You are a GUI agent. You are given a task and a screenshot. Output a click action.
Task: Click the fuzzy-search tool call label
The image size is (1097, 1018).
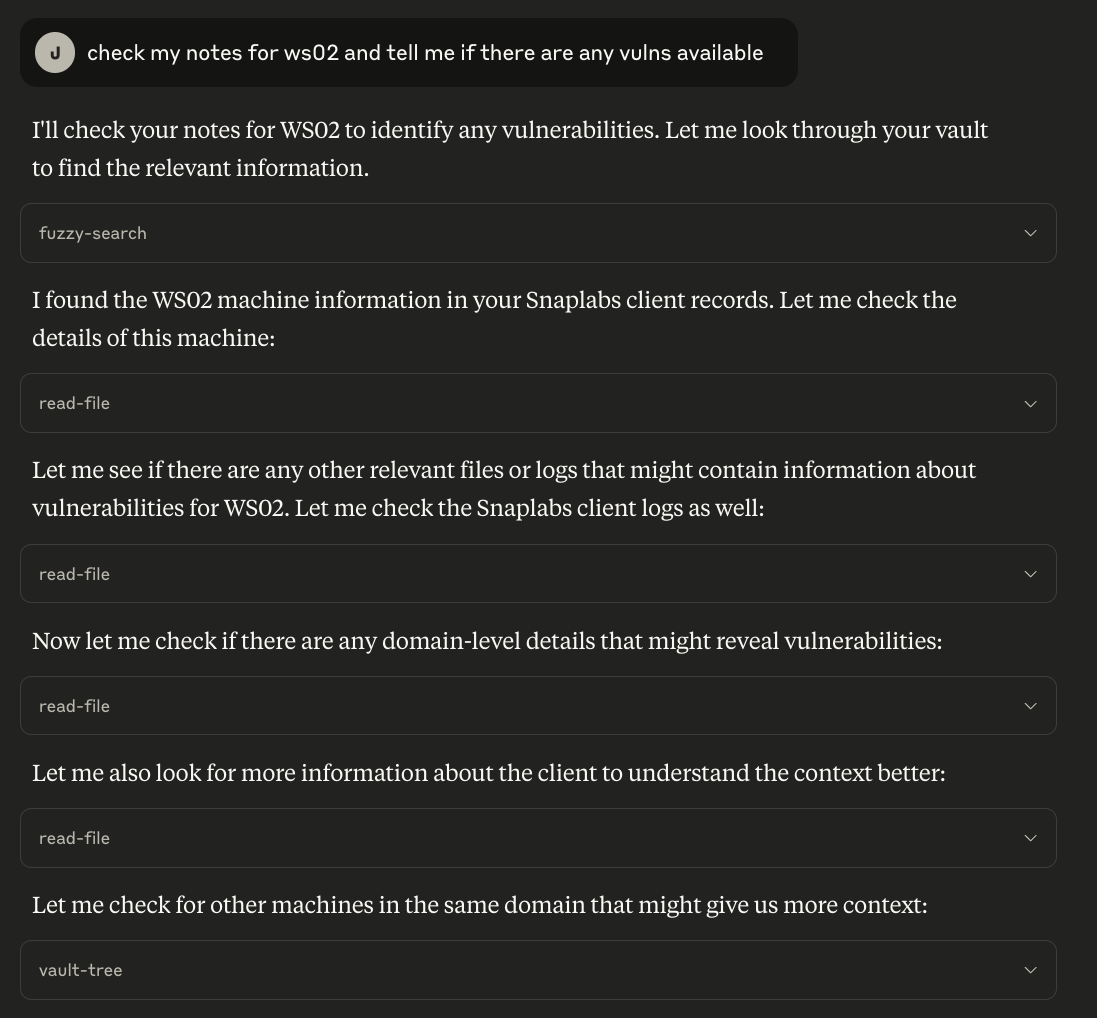(x=93, y=233)
